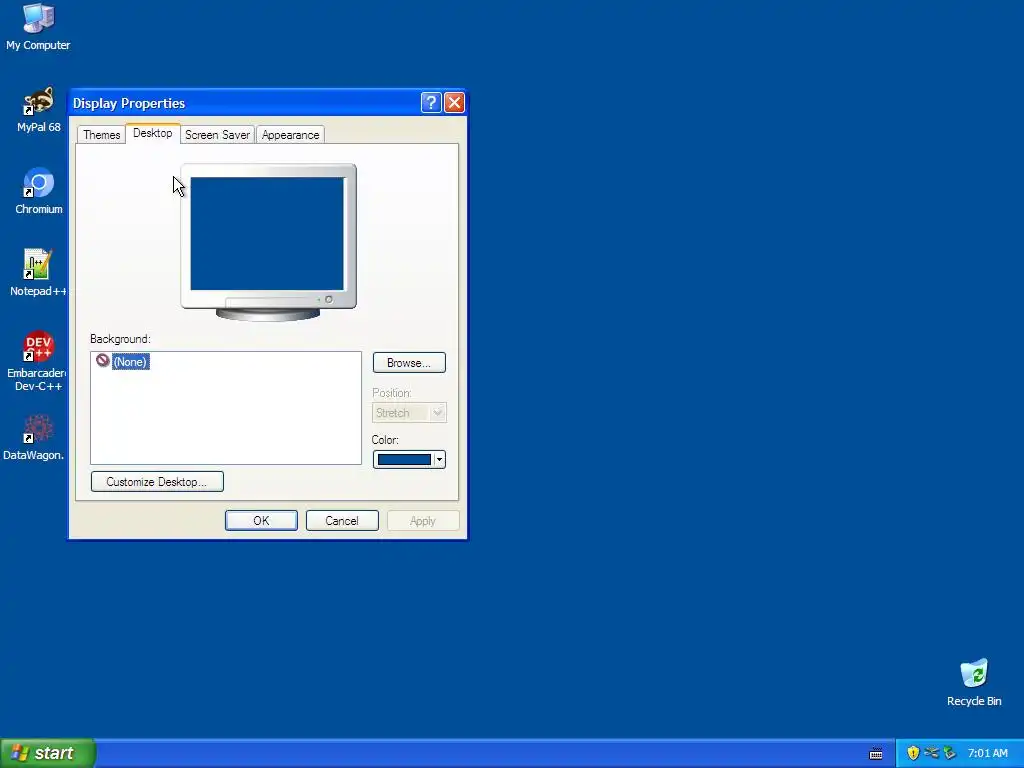Viewport: 1024px width, 768px height.
Task: Close the Display Properties dialog
Action: coord(454,103)
